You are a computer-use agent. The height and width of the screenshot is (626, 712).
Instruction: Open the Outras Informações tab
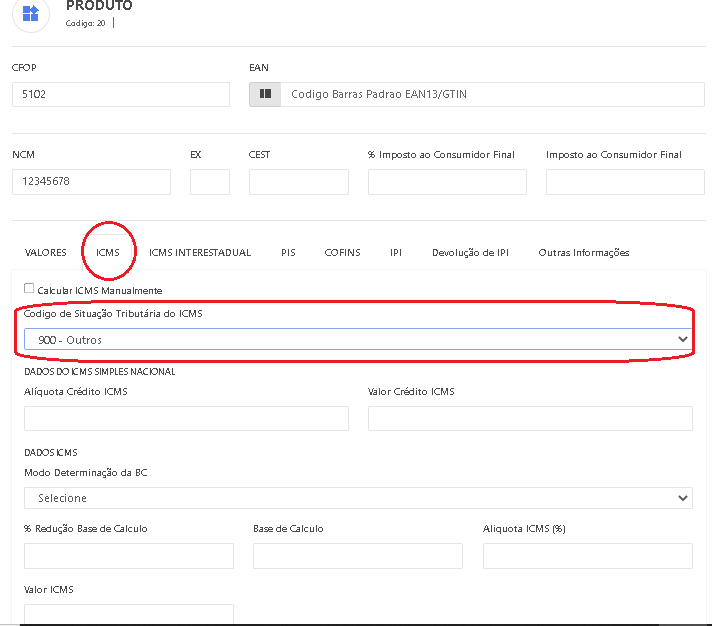[x=584, y=253]
